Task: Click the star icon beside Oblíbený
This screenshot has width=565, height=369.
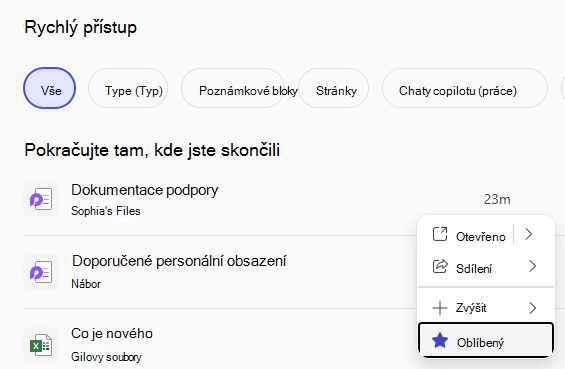Action: 440,341
